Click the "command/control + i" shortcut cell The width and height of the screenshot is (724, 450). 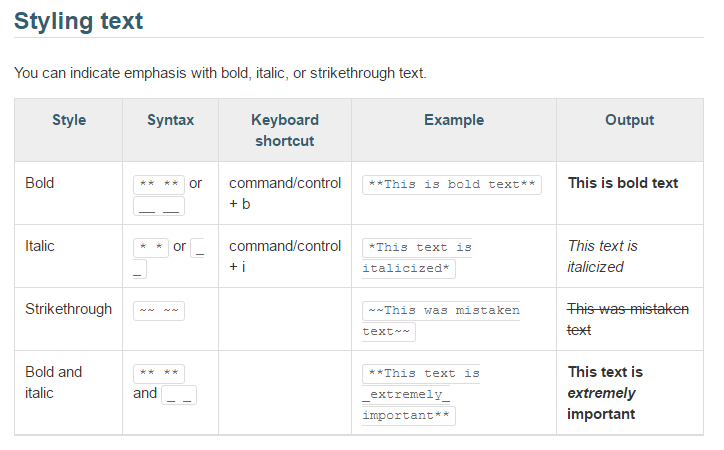pos(284,256)
